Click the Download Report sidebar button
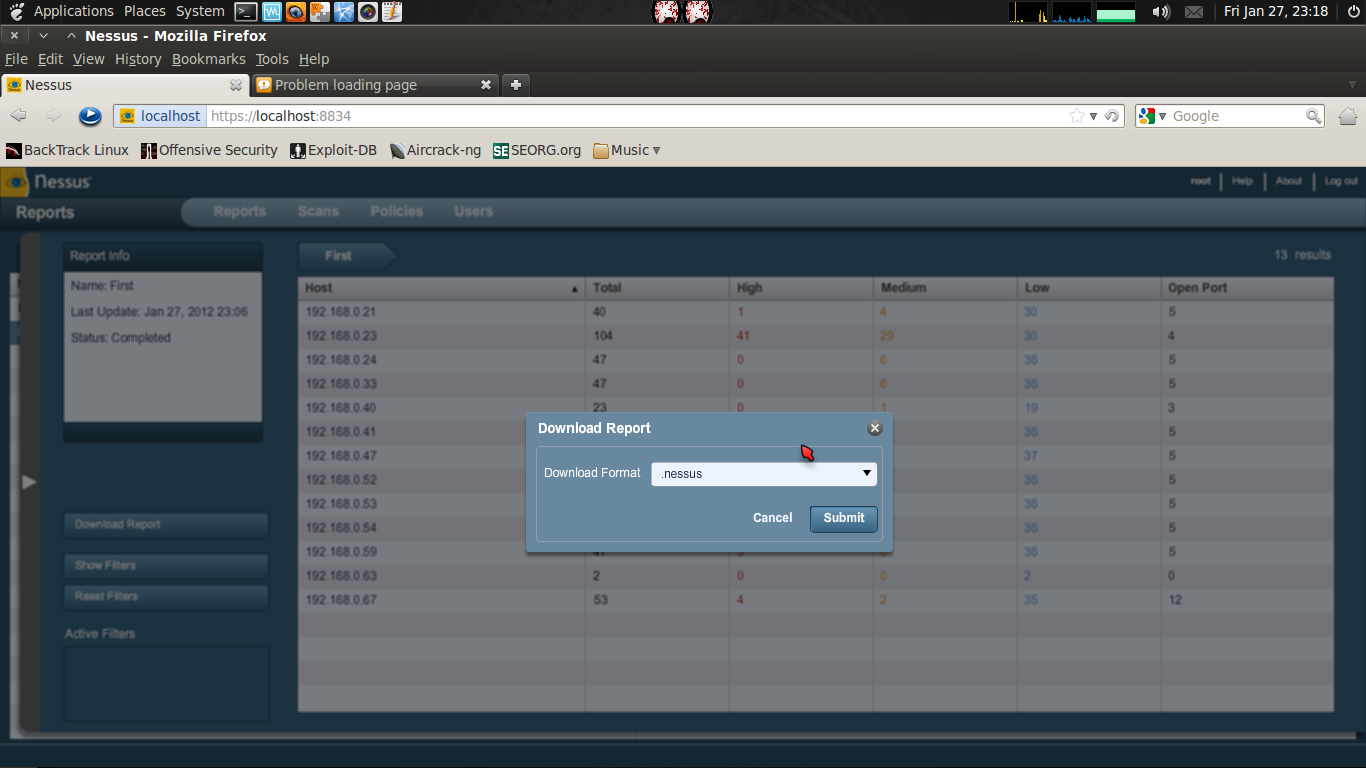The width and height of the screenshot is (1366, 768). 166,525
